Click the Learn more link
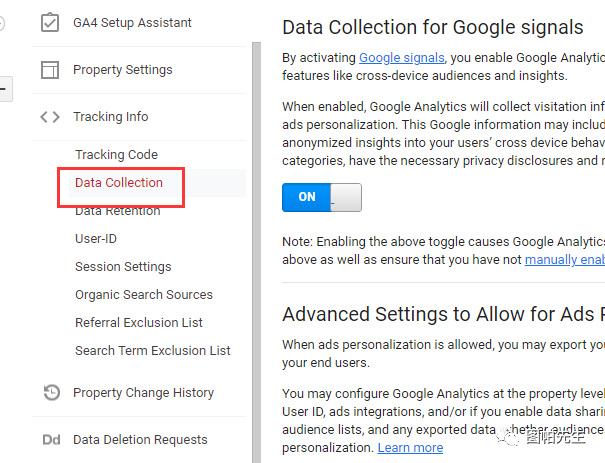This screenshot has width=605, height=463. [x=410, y=447]
